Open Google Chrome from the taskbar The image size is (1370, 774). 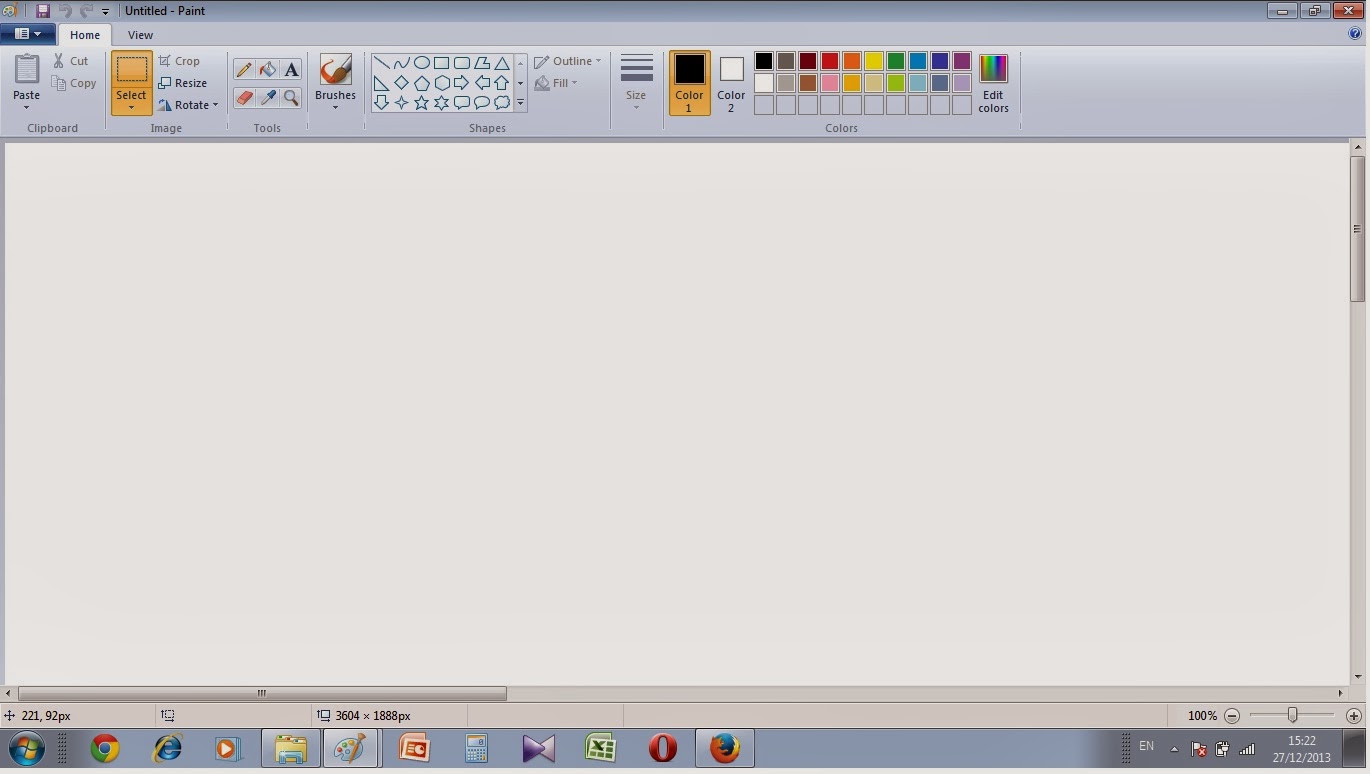point(104,748)
